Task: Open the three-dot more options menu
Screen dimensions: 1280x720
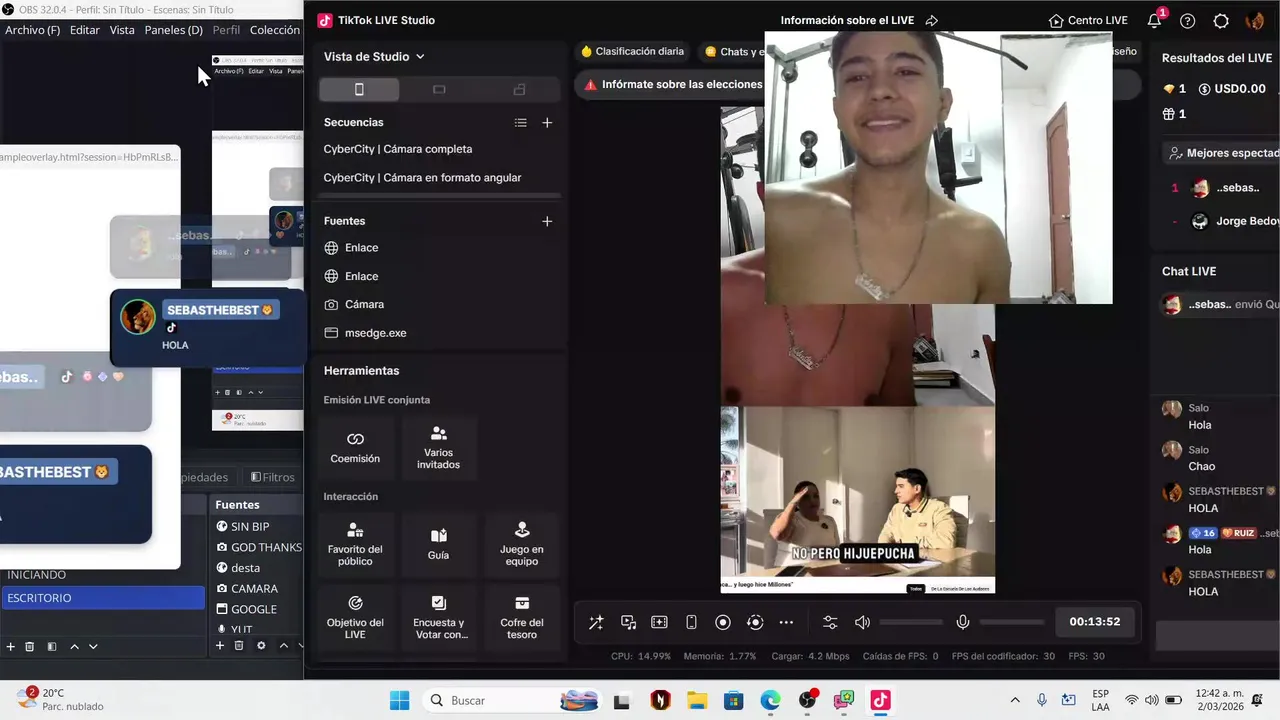Action: coord(786,622)
